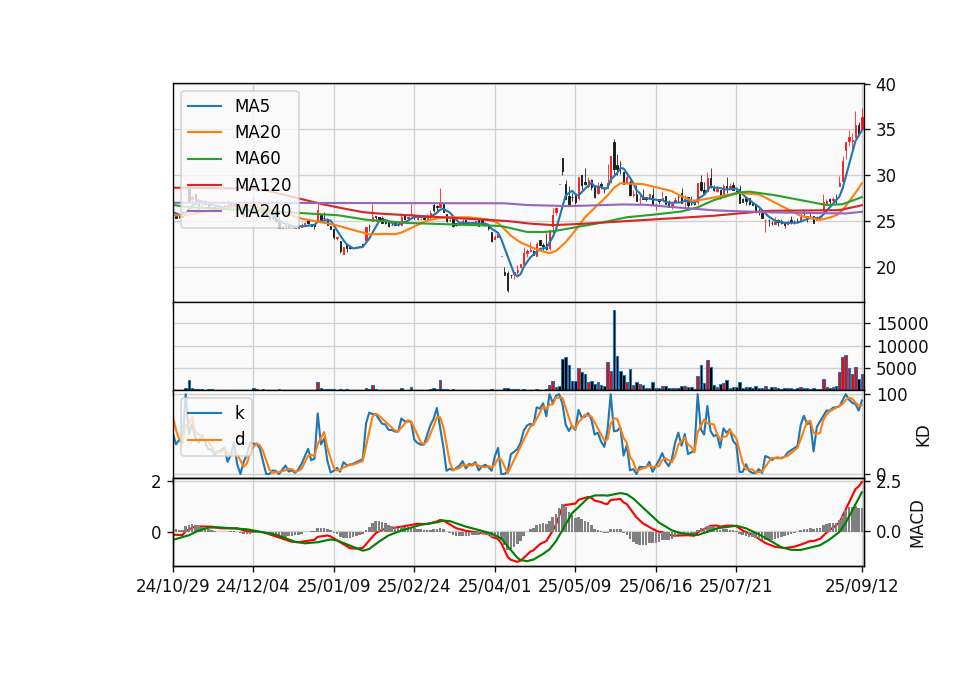The image size is (960, 690).
Task: Click the green MA60 legend line sample
Action: tap(204, 159)
